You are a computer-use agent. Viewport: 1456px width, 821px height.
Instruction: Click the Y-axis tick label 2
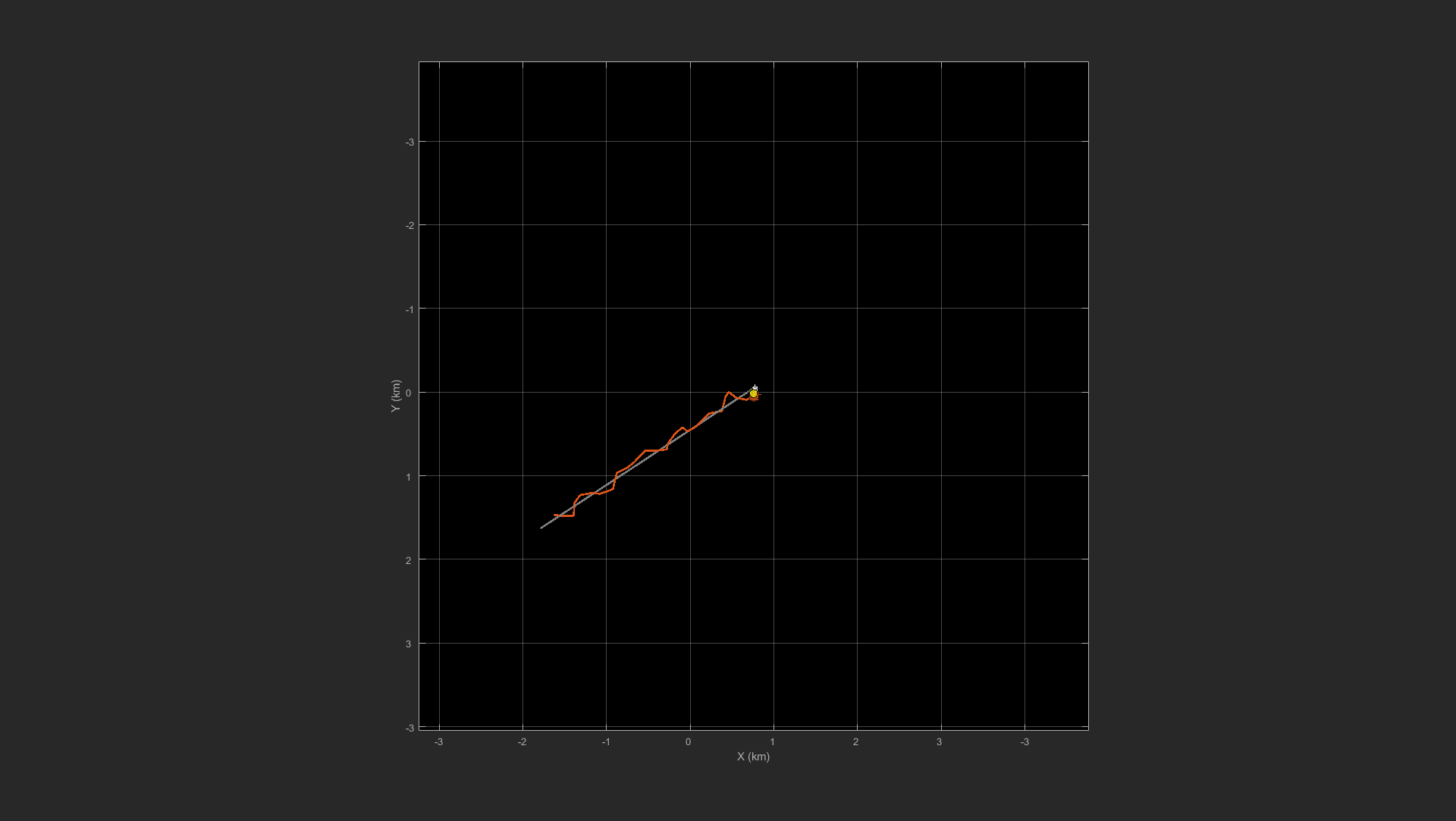pyautogui.click(x=409, y=560)
